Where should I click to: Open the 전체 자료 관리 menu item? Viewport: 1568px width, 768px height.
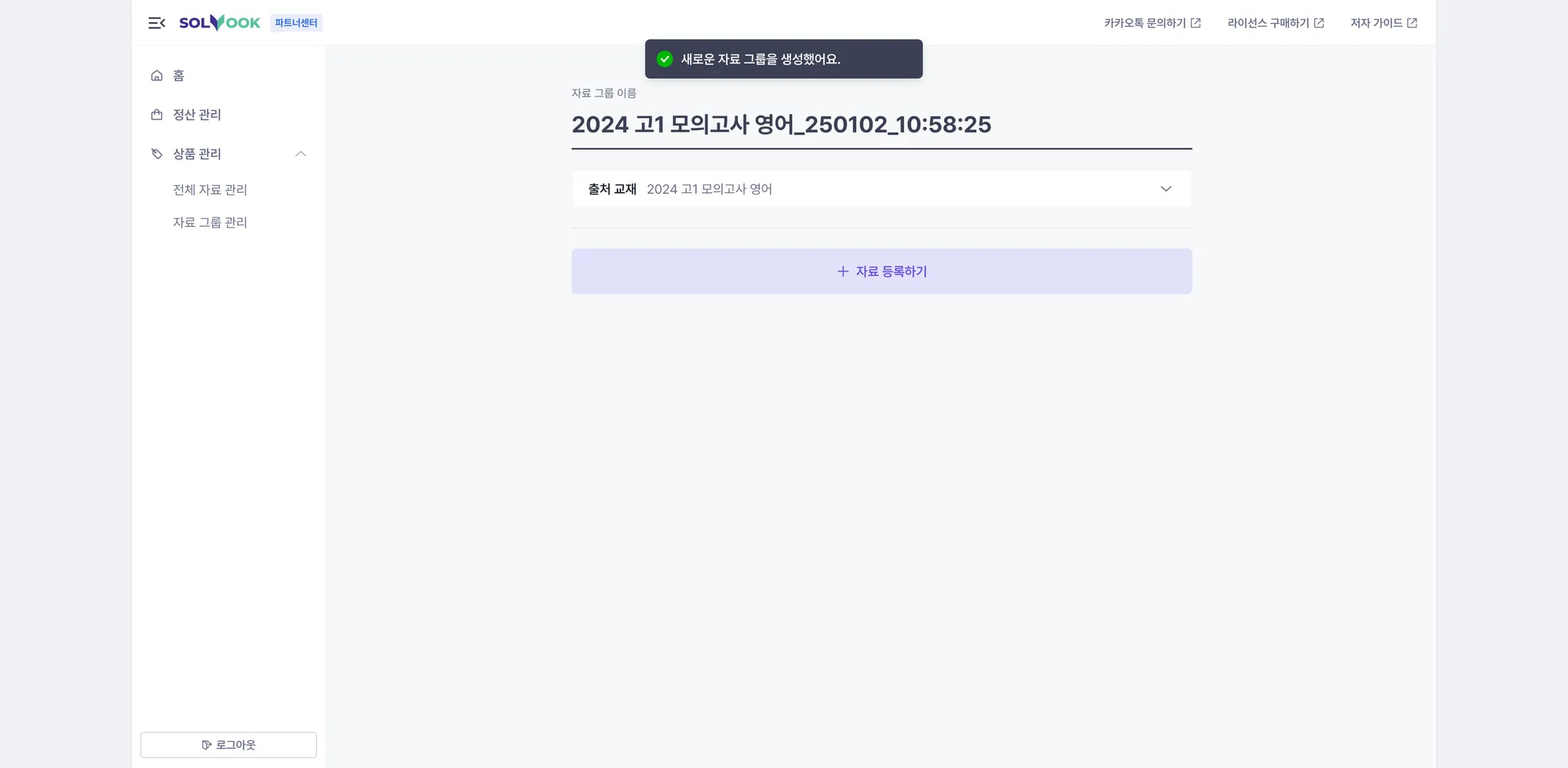(210, 190)
